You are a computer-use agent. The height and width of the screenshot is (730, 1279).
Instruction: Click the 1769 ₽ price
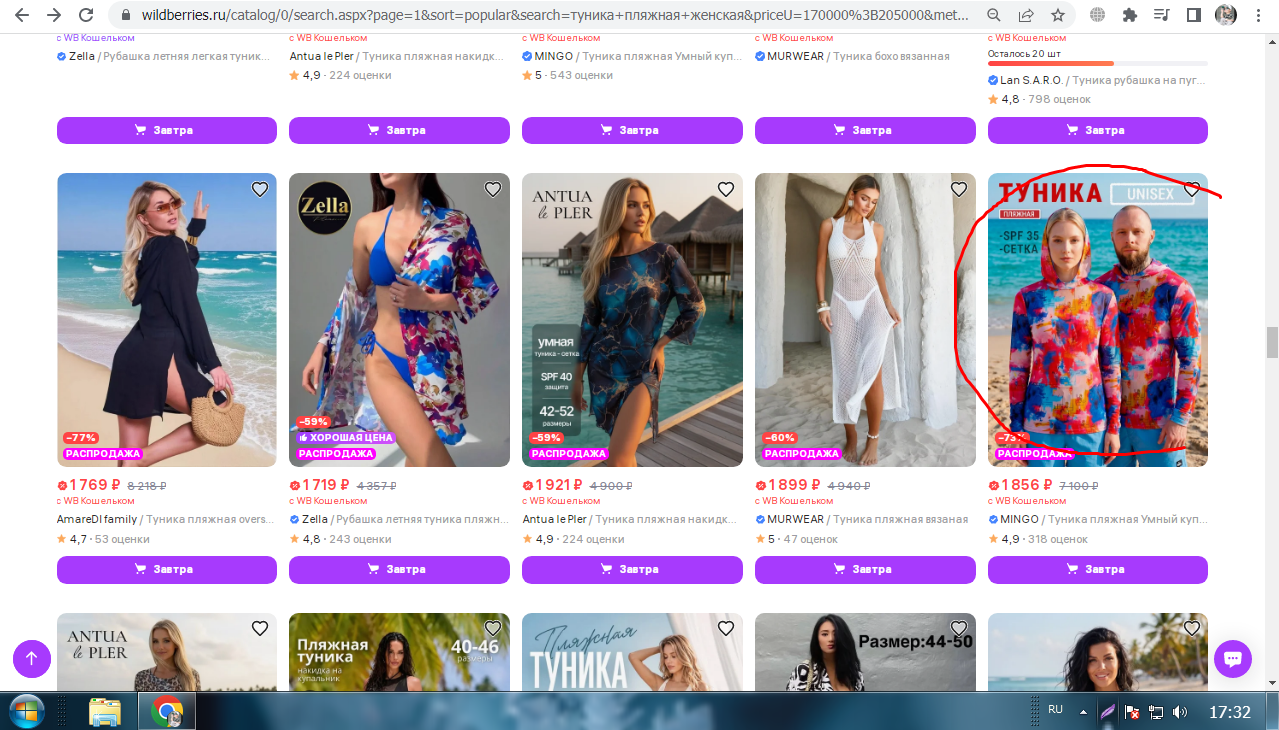[94, 485]
